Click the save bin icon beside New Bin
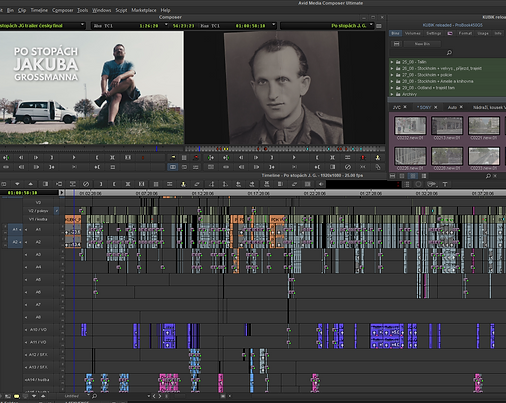The width and height of the screenshot is (506, 403). click(396, 44)
